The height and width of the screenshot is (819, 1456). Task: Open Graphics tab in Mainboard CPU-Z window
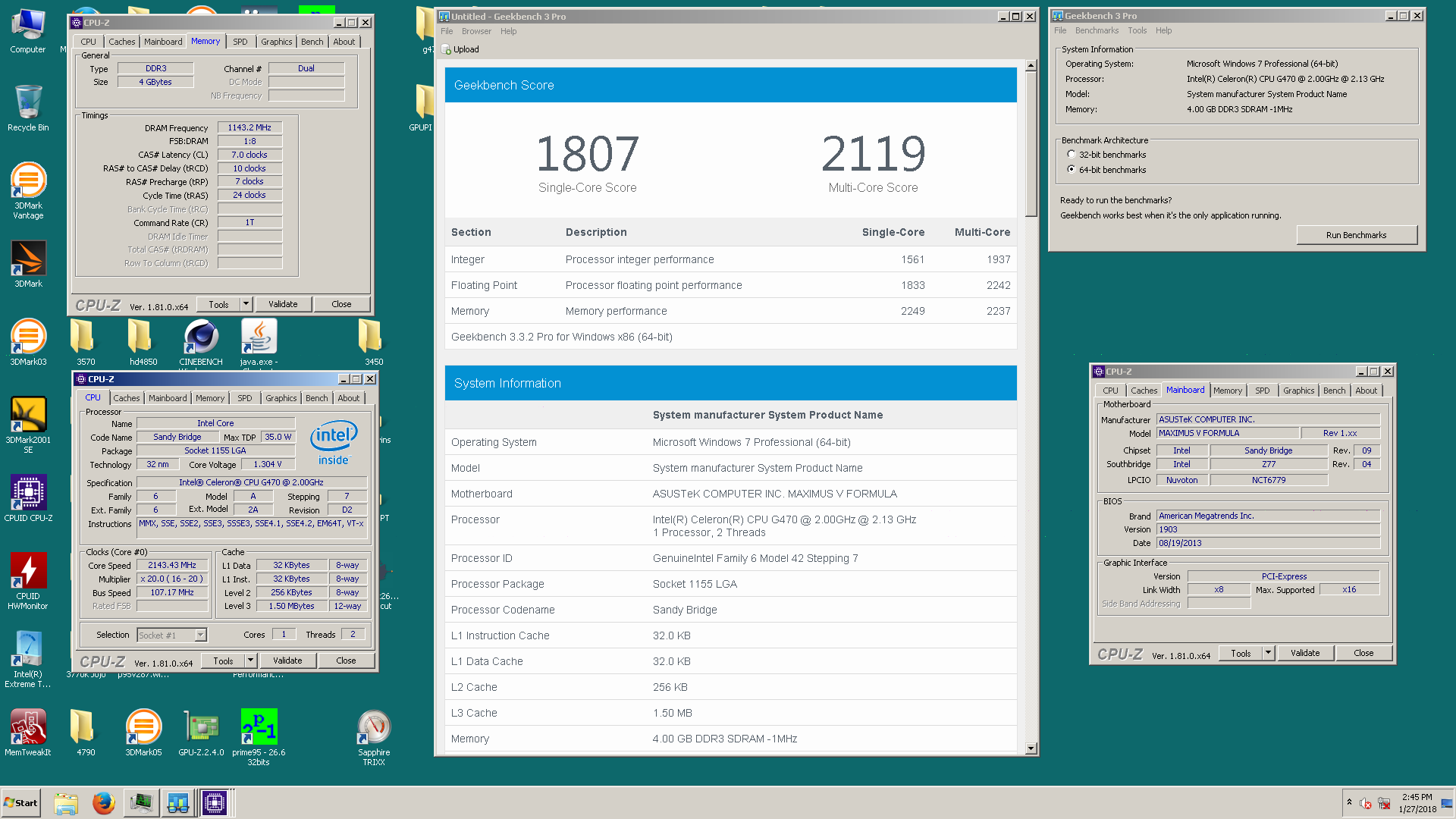coord(1298,391)
